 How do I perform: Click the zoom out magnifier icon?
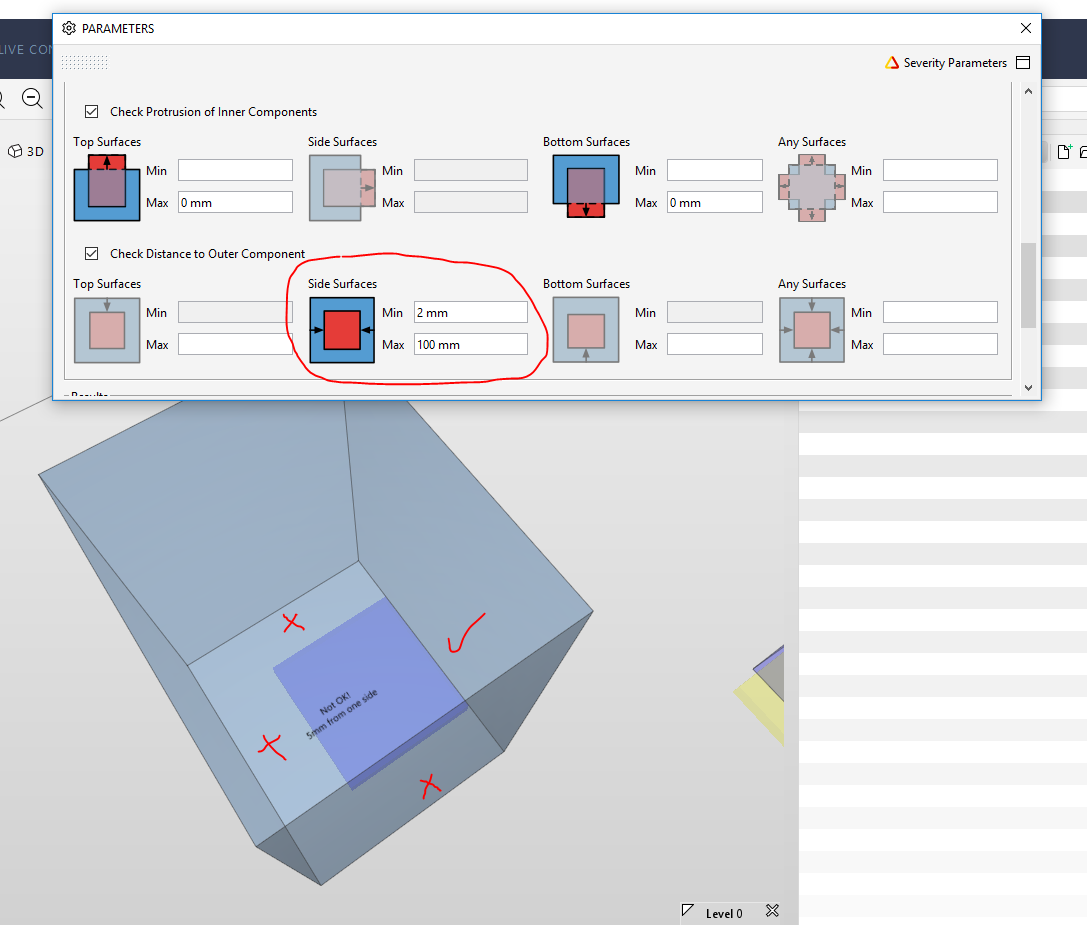[x=32, y=98]
